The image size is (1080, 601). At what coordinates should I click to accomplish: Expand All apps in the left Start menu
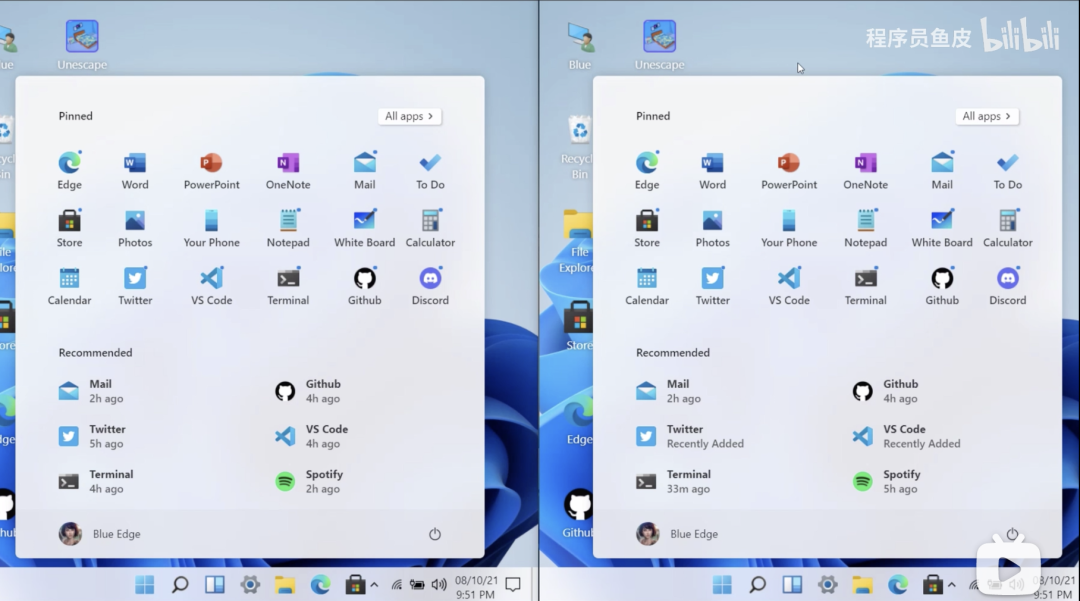click(409, 117)
